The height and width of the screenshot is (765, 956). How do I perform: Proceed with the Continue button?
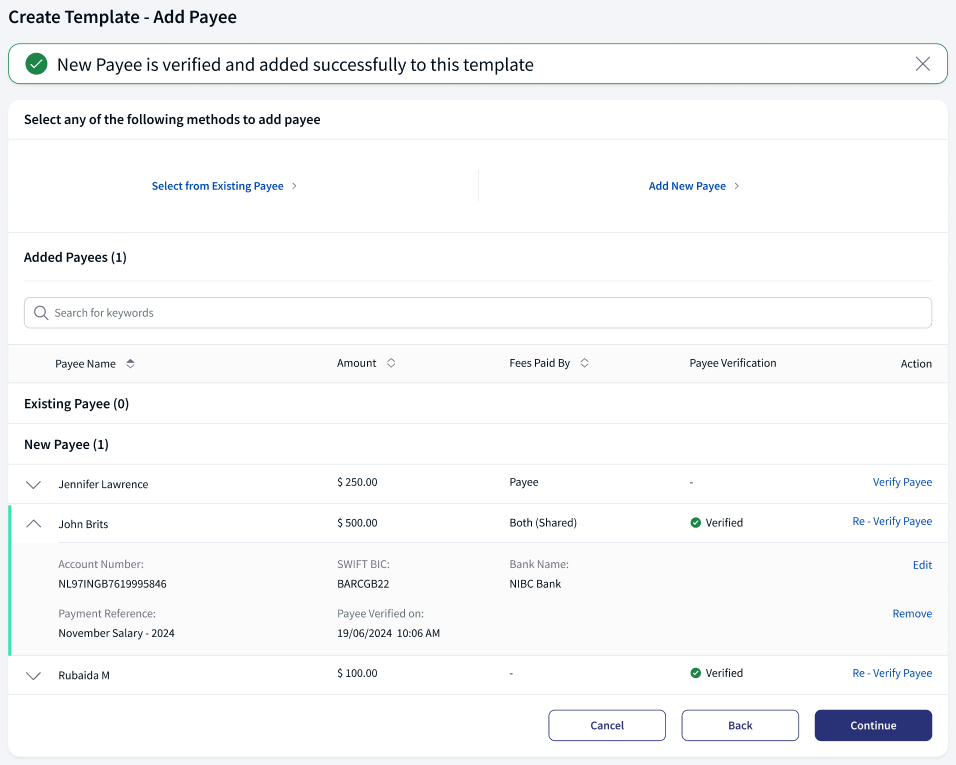tap(873, 725)
